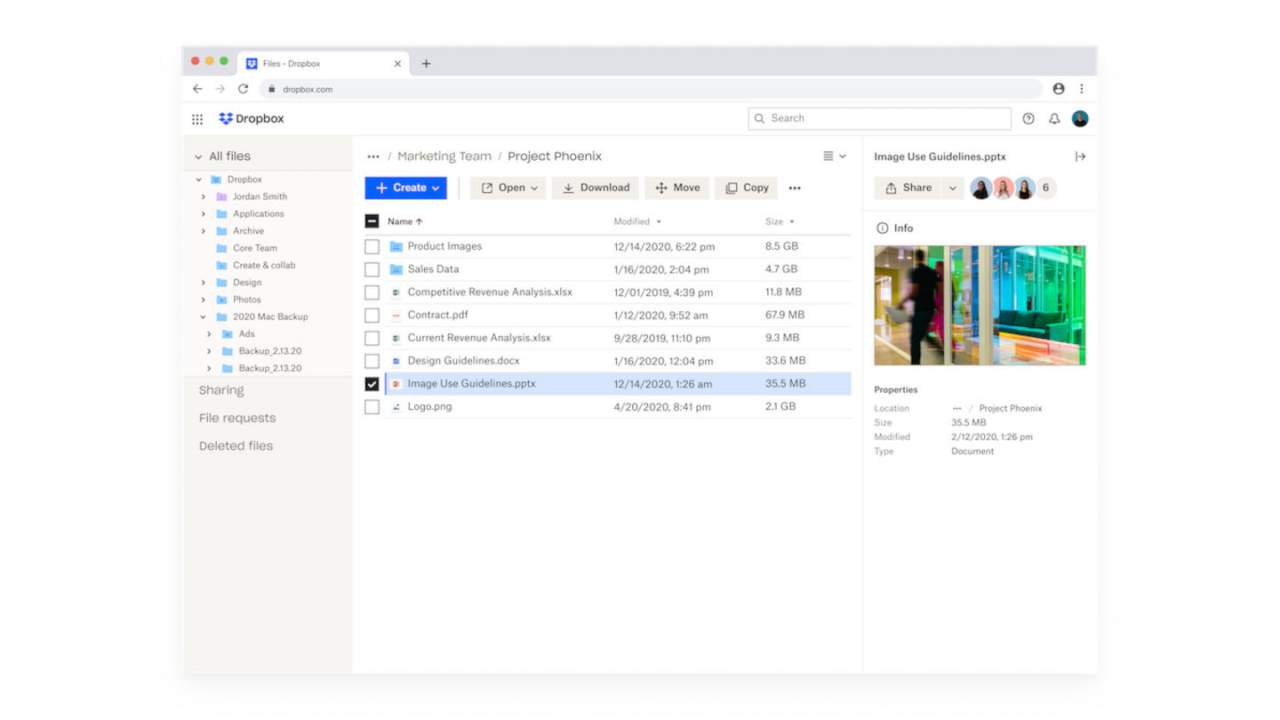This screenshot has height=720, width=1280.
Task: Collapse the All files section
Action: 199,157
